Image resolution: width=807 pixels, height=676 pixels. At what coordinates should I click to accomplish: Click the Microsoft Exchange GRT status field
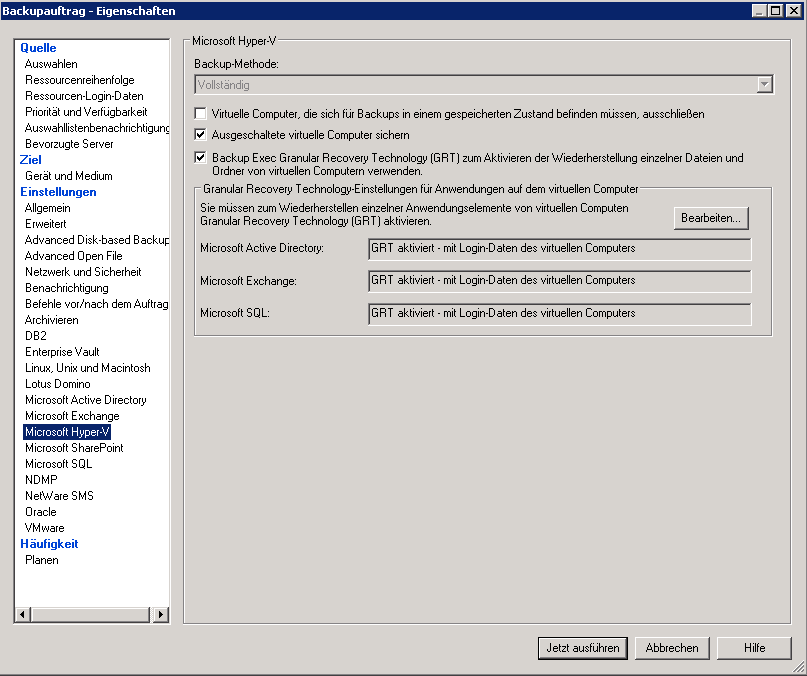coord(559,281)
